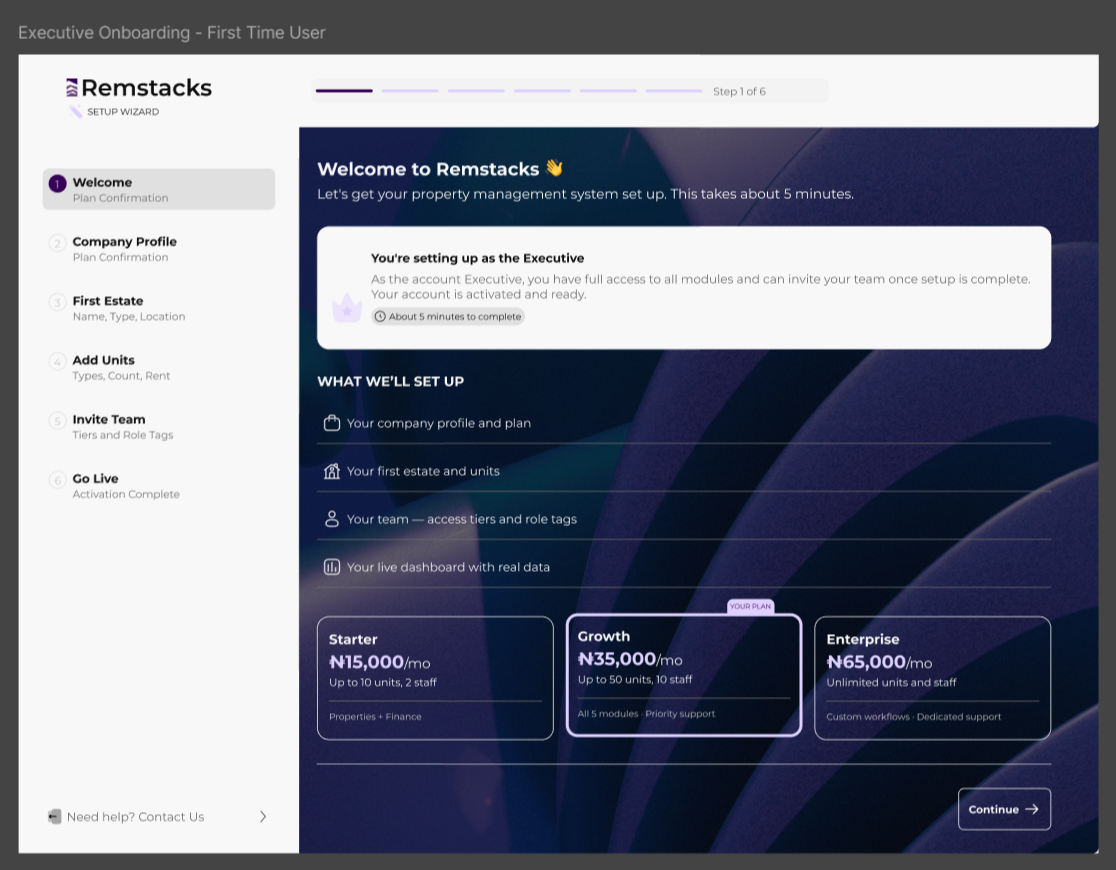Click the briefcase icon for company profile
The height and width of the screenshot is (870, 1116).
(332, 423)
